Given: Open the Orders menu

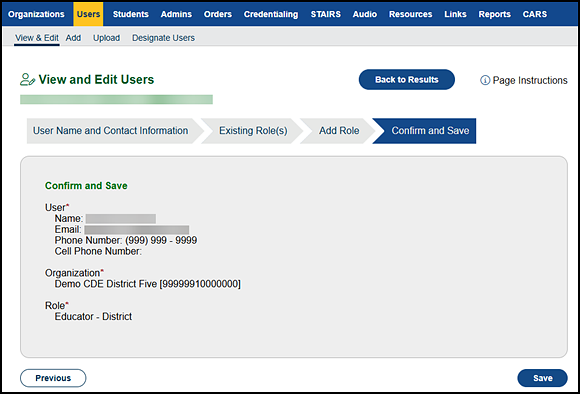Looking at the screenshot, I should tap(218, 14).
